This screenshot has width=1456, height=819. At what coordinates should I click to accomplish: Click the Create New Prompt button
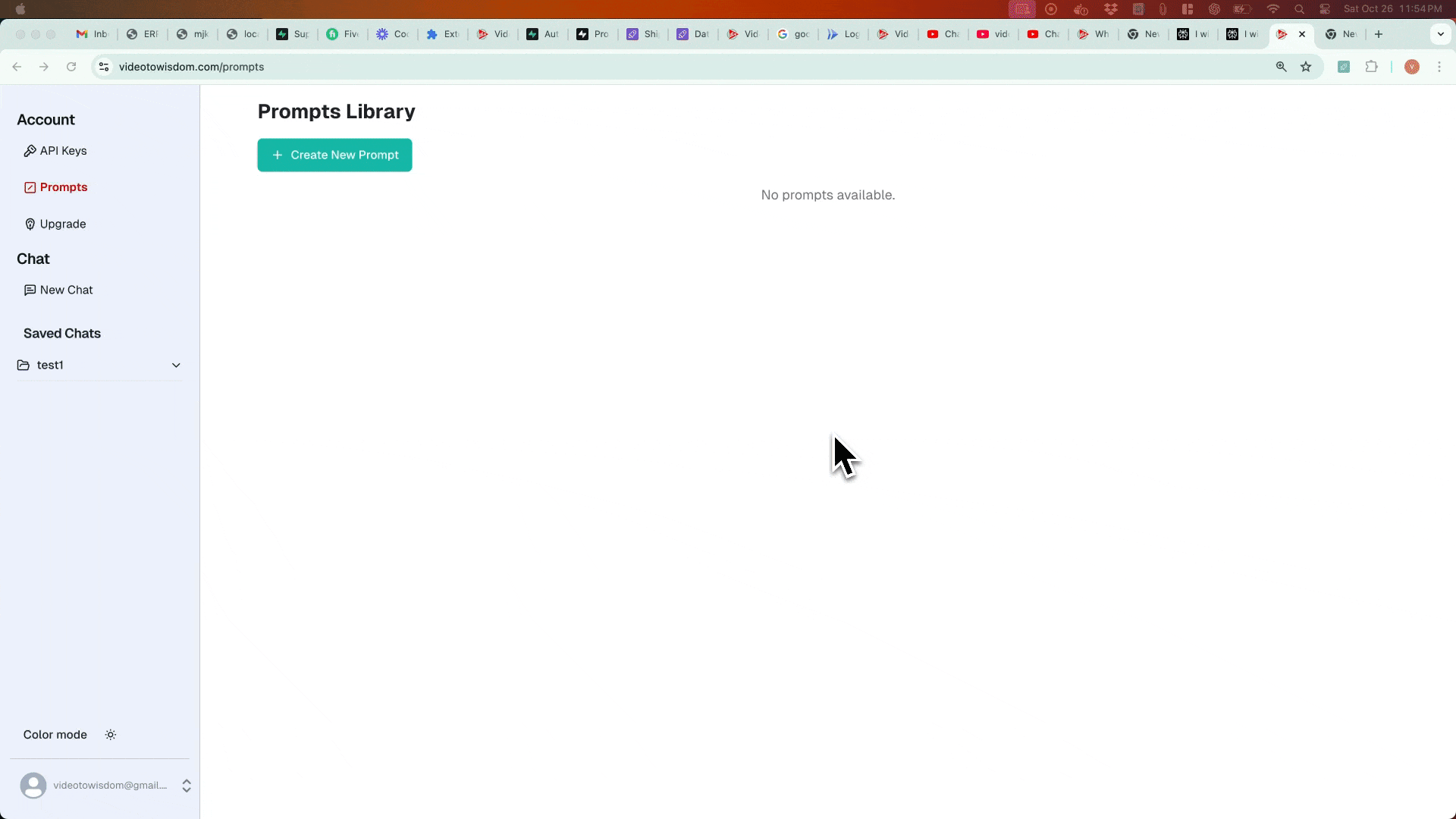tap(335, 155)
